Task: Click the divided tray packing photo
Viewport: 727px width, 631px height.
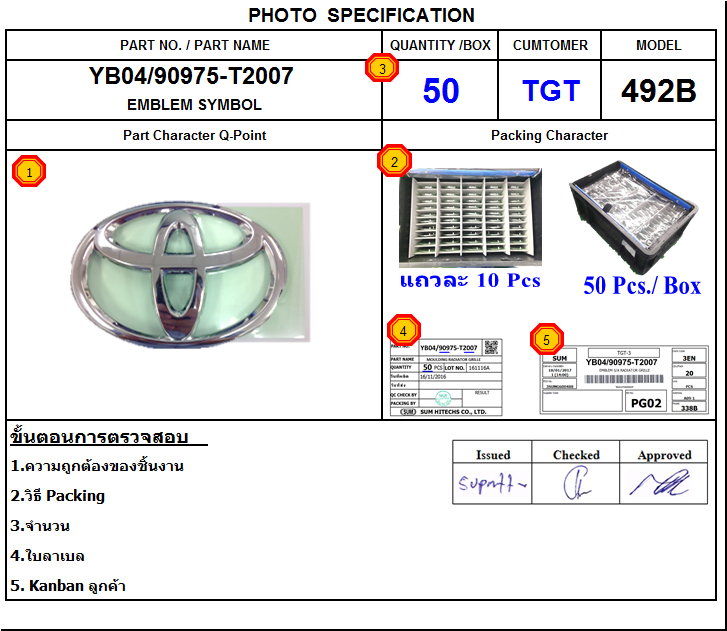Action: pyautogui.click(x=470, y=217)
